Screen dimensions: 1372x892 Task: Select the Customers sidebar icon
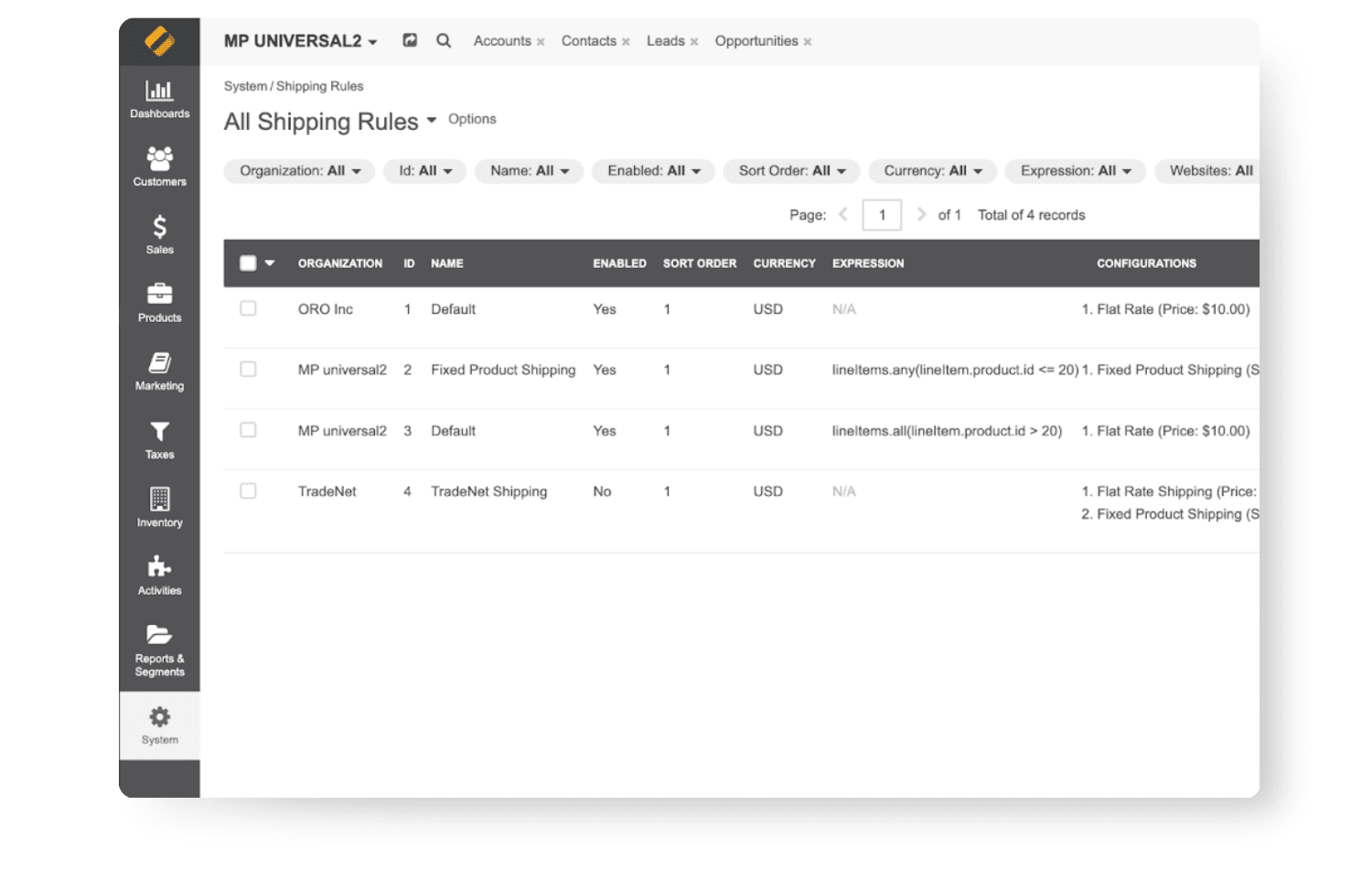(159, 160)
